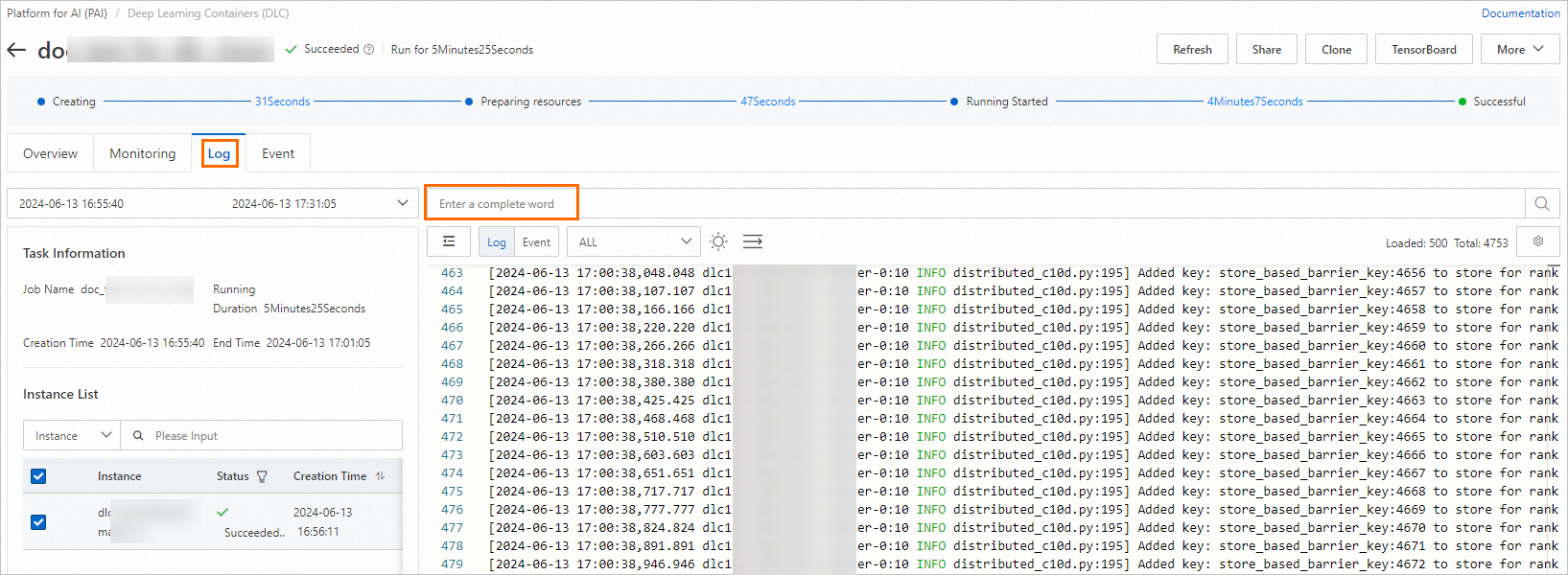Open the ALL log level dropdown
This screenshot has height=575, width=1568.
[x=633, y=241]
